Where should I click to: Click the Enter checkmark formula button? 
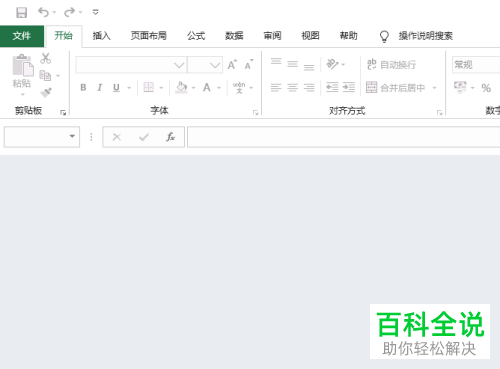(x=144, y=137)
